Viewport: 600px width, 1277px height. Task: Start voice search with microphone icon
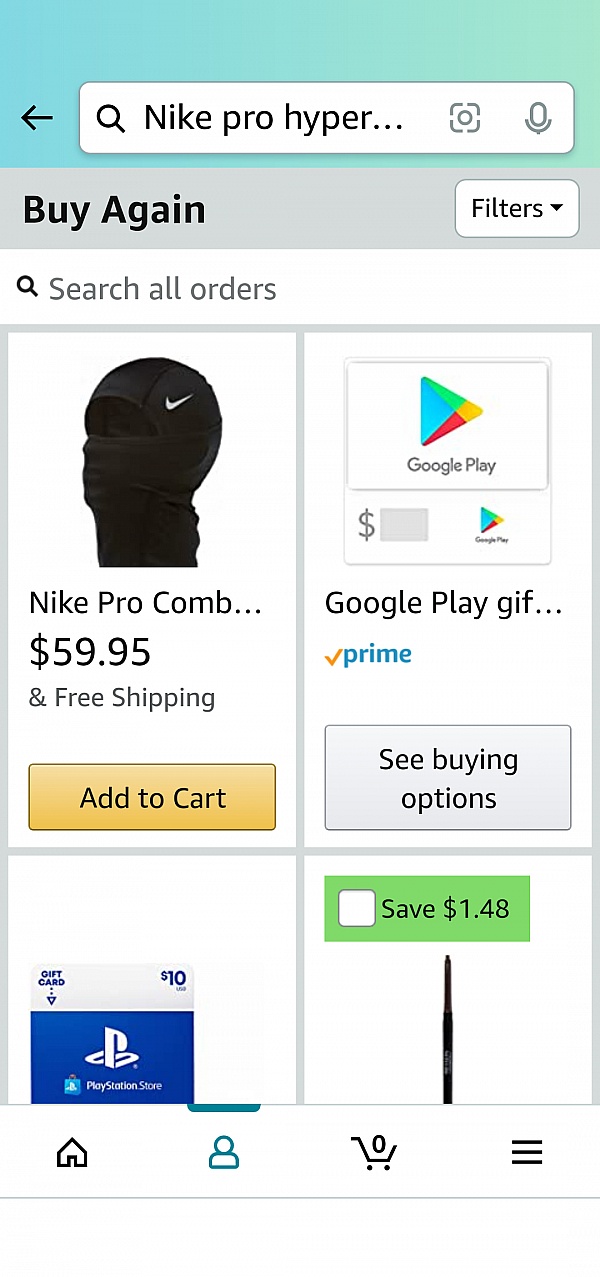pyautogui.click(x=538, y=118)
